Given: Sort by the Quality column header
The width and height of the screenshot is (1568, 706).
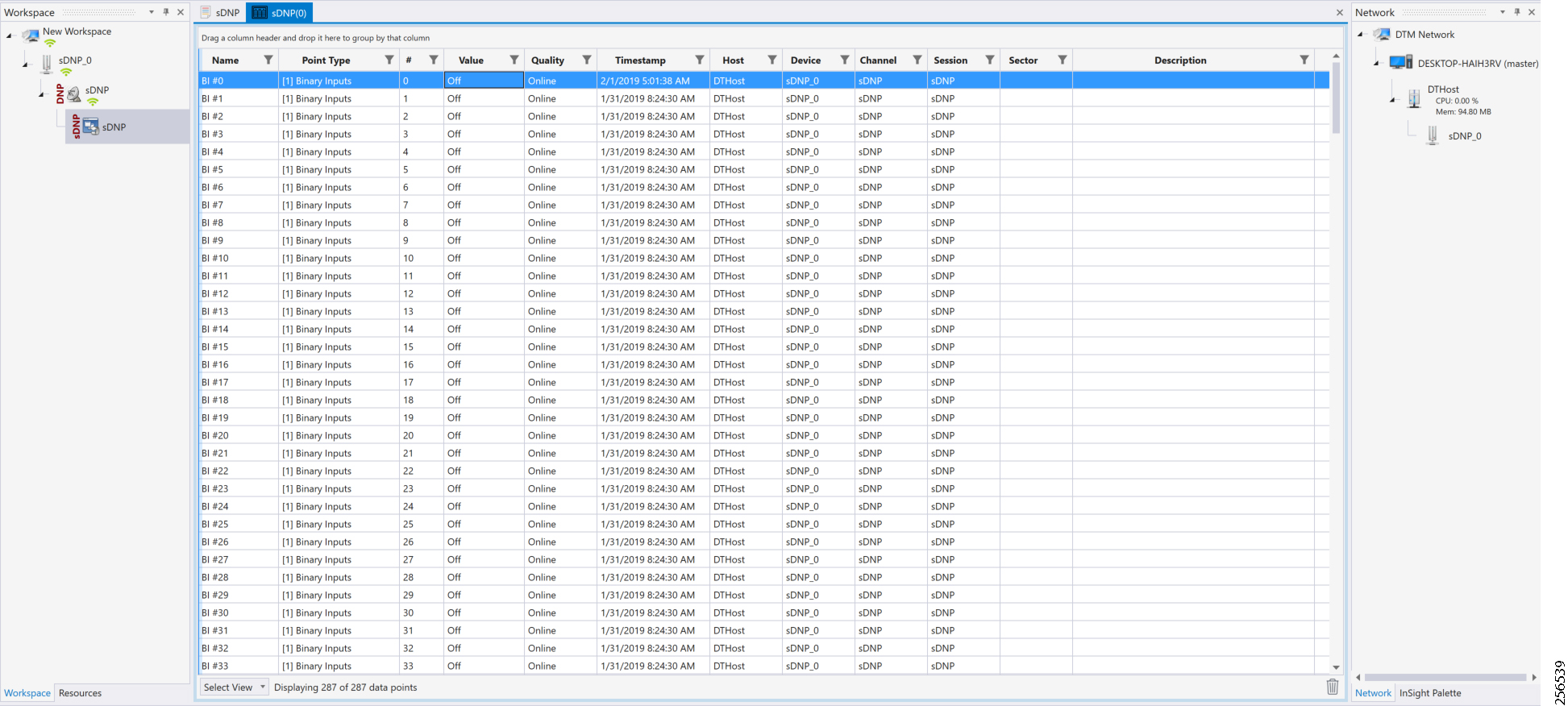Looking at the screenshot, I should point(547,60).
